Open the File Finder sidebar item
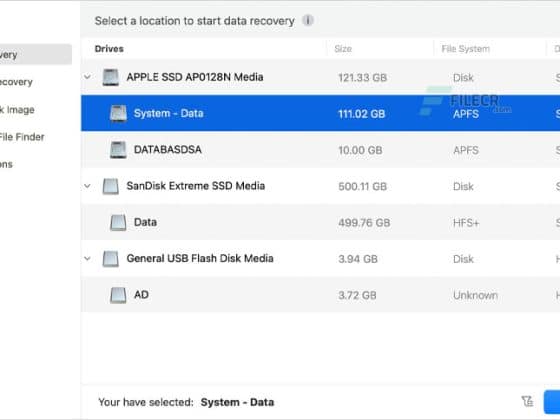The height and width of the screenshot is (420, 560). 22,137
